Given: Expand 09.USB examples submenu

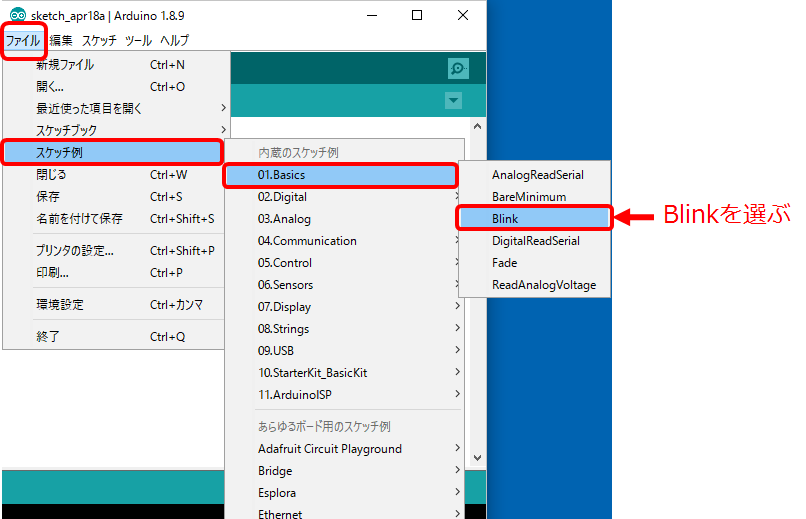Looking at the screenshot, I should click(x=344, y=351).
